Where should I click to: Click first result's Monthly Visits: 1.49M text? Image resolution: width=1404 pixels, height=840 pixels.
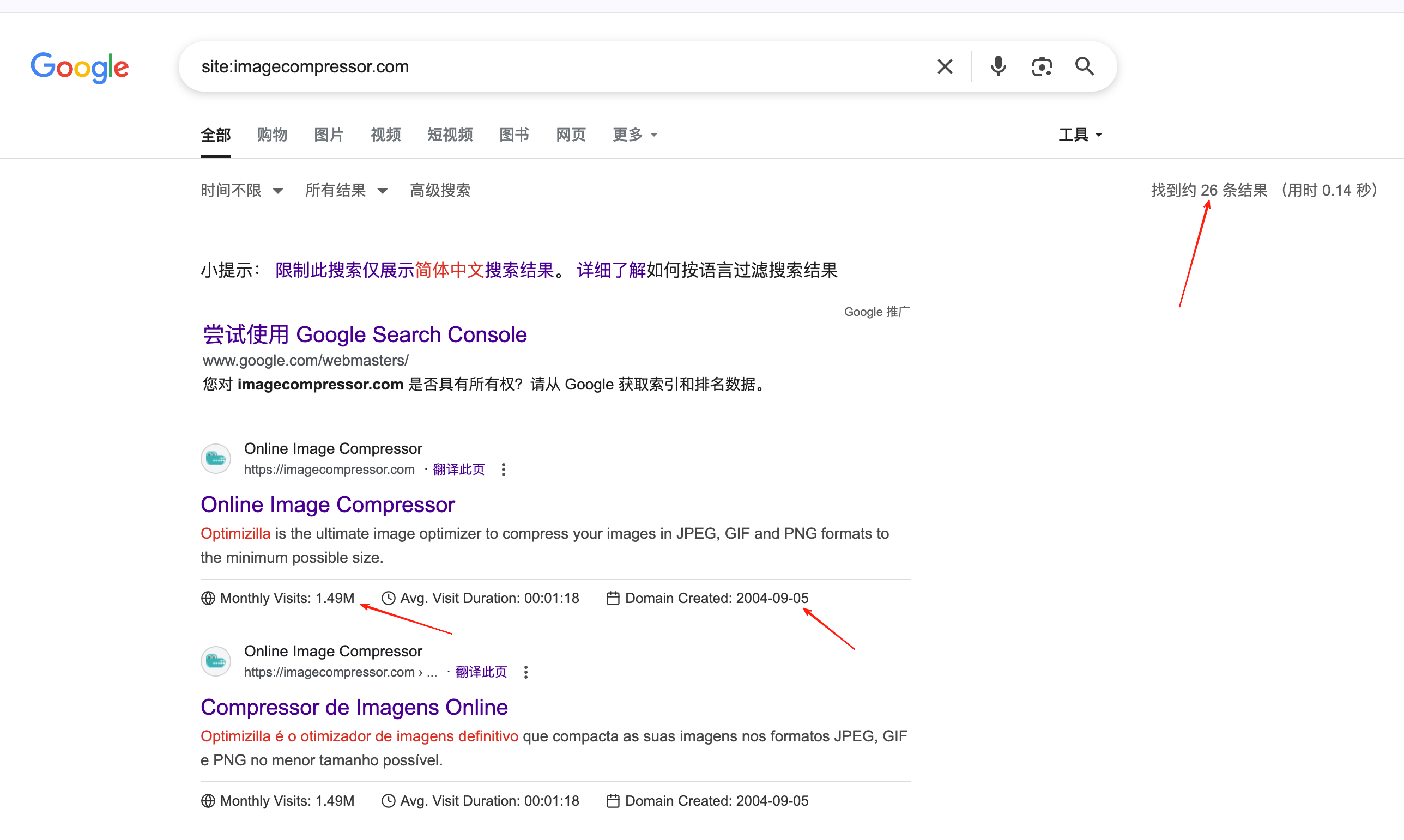click(287, 598)
